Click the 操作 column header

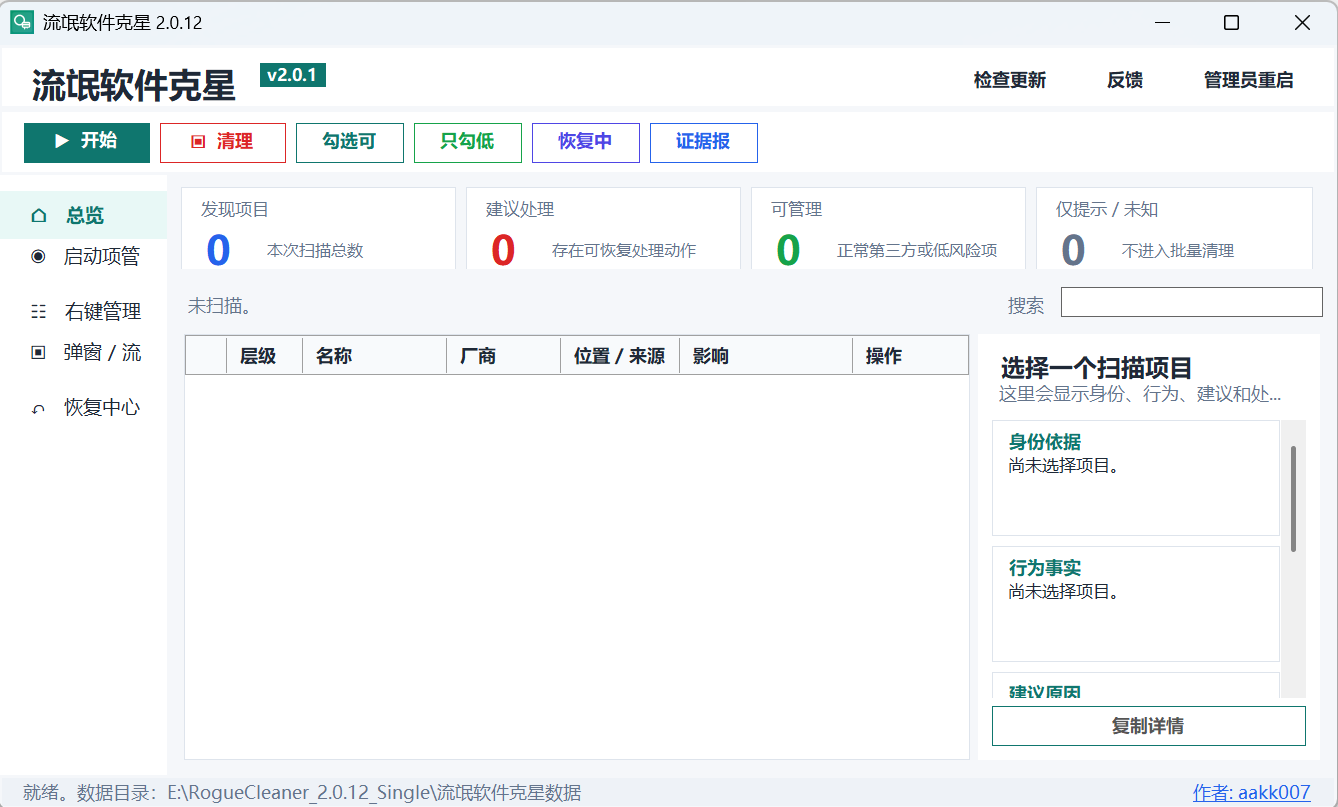[x=910, y=355]
